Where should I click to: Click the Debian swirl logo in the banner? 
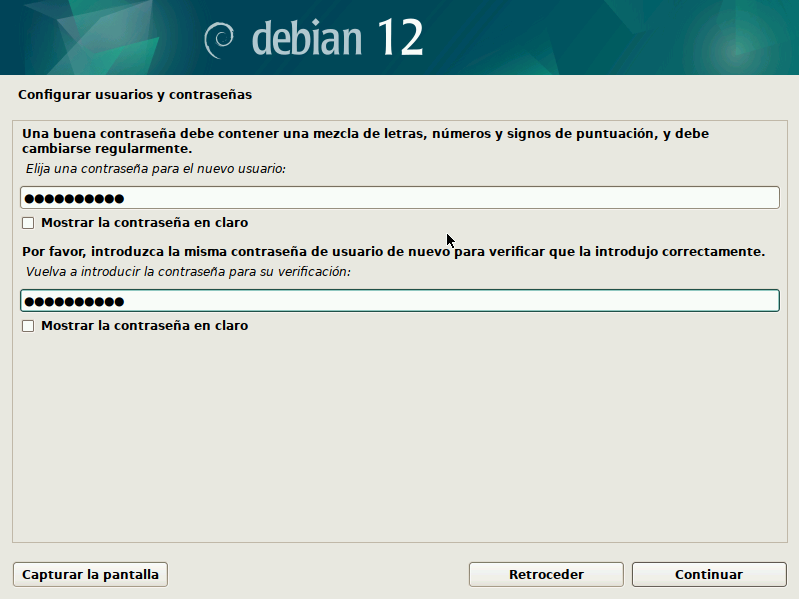tap(218, 39)
